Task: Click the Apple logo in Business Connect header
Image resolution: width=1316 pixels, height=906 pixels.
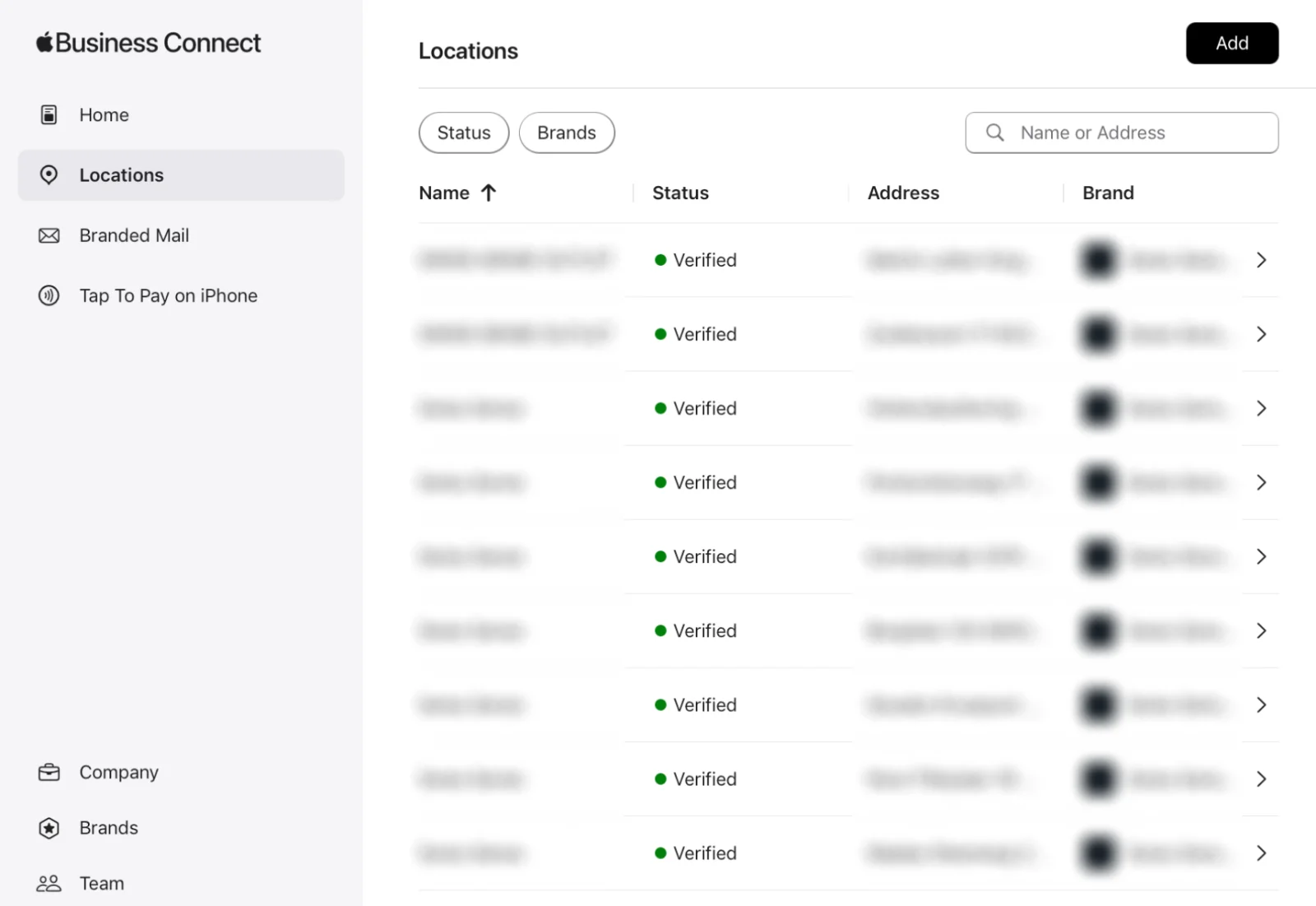Action: pos(43,41)
